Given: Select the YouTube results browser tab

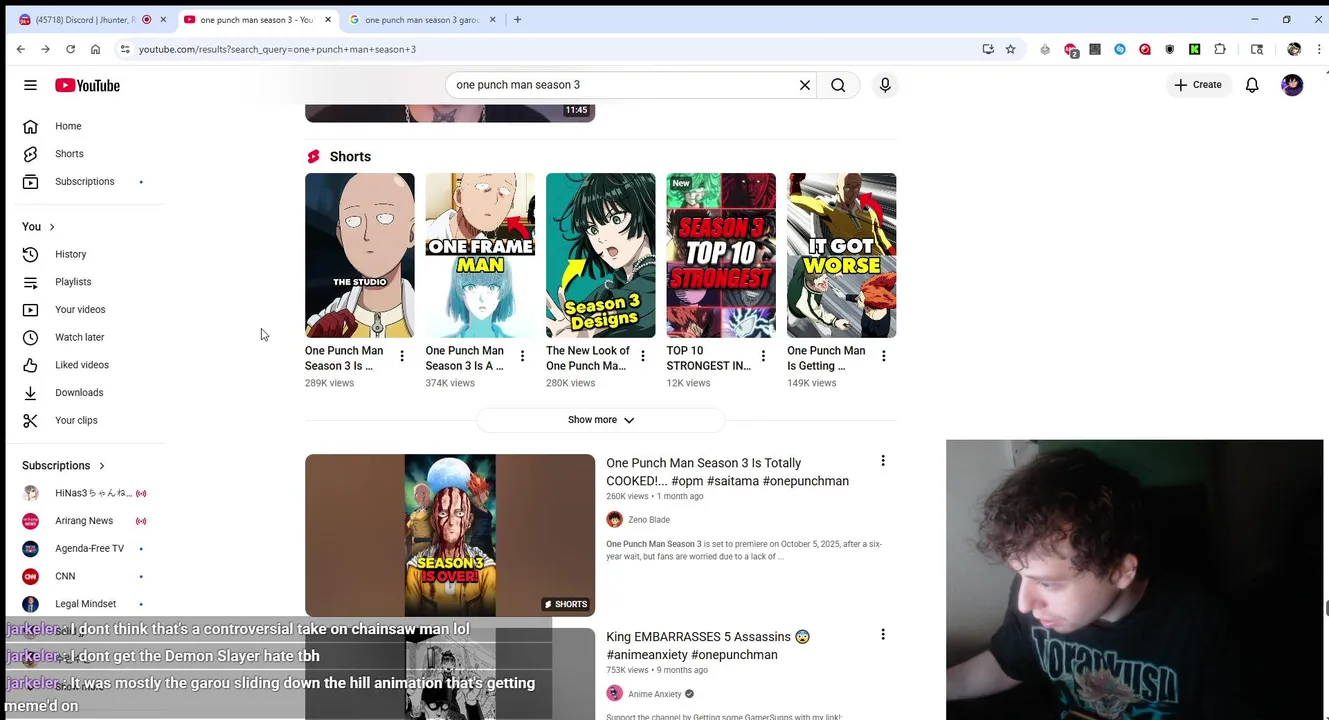Looking at the screenshot, I should point(256,20).
